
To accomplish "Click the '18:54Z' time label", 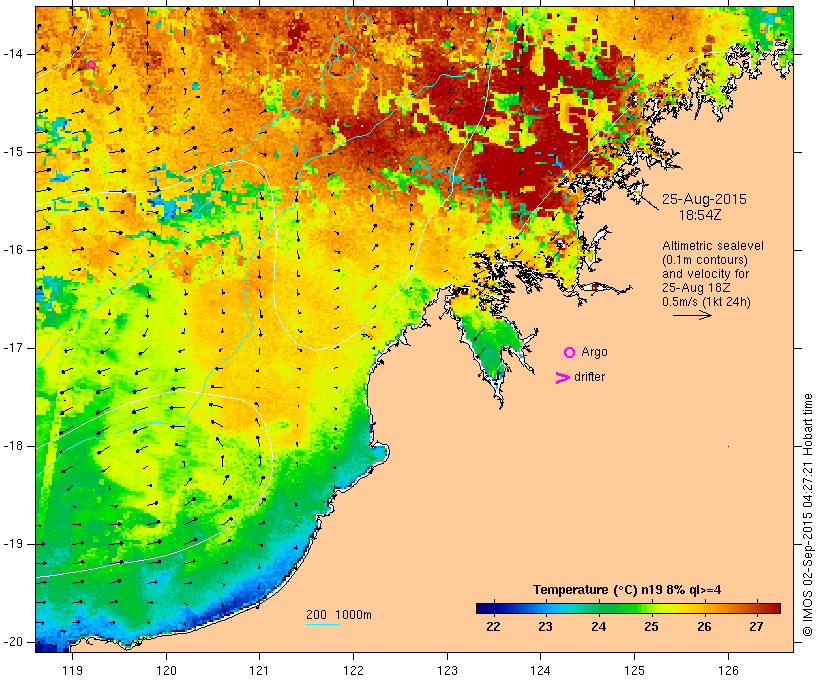I will (700, 215).
